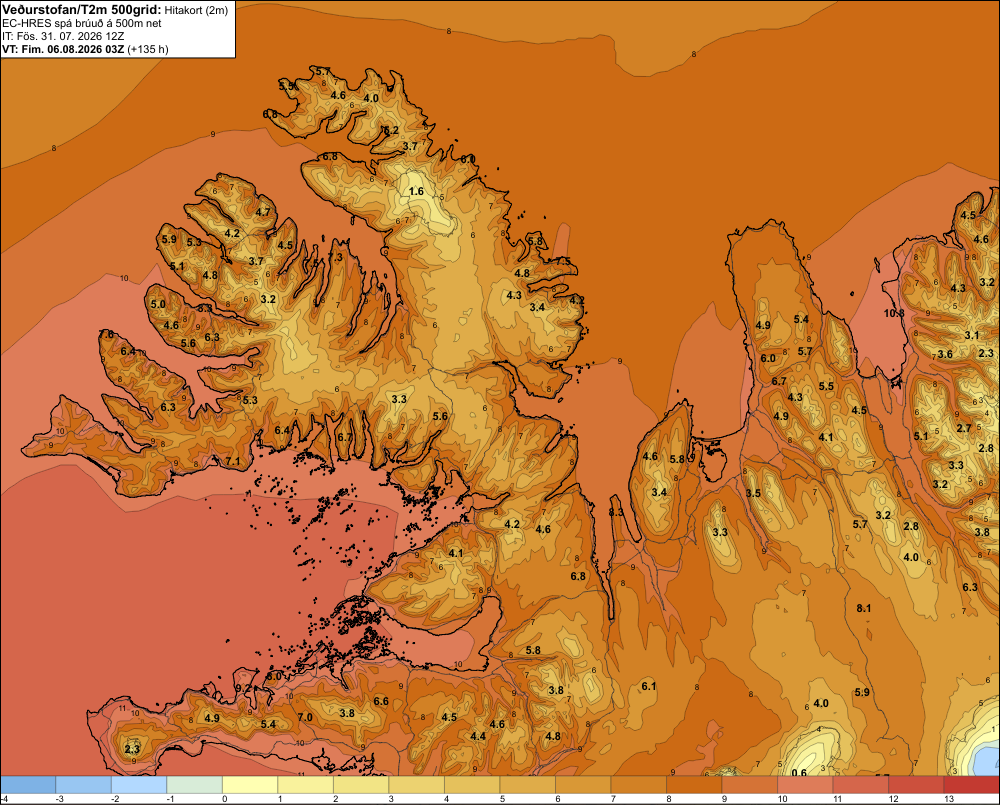Click the legend swatch between 9 and 10
The image size is (1000, 805).
(x=749, y=785)
